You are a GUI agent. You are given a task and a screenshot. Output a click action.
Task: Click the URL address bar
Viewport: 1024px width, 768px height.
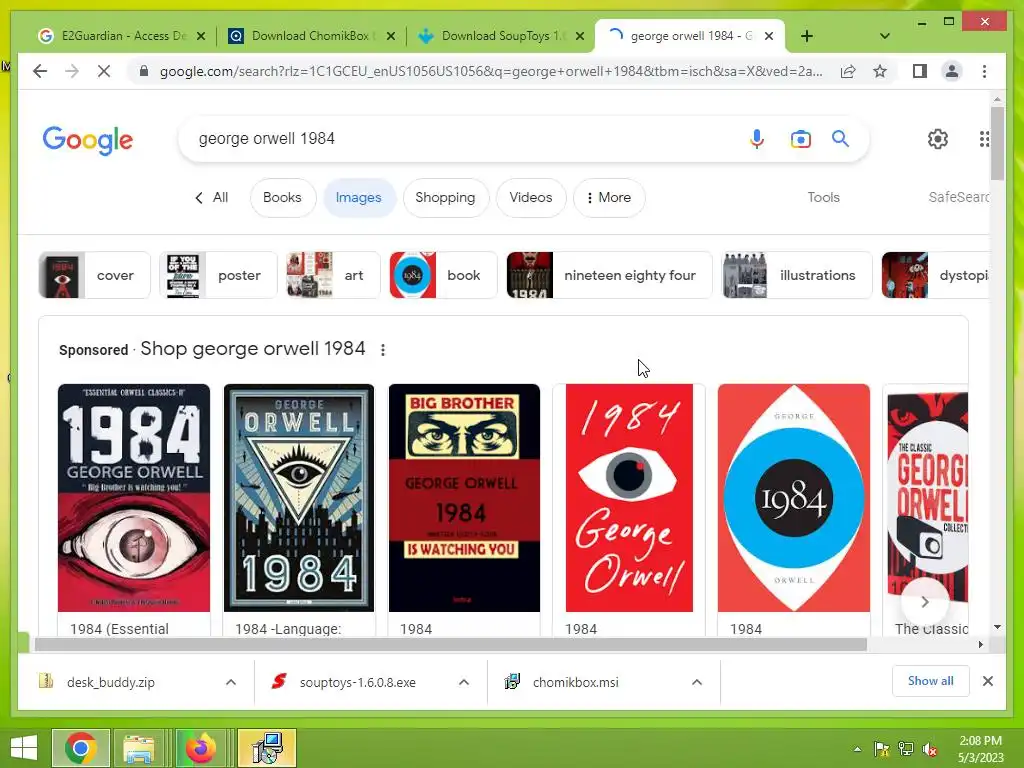click(x=491, y=71)
